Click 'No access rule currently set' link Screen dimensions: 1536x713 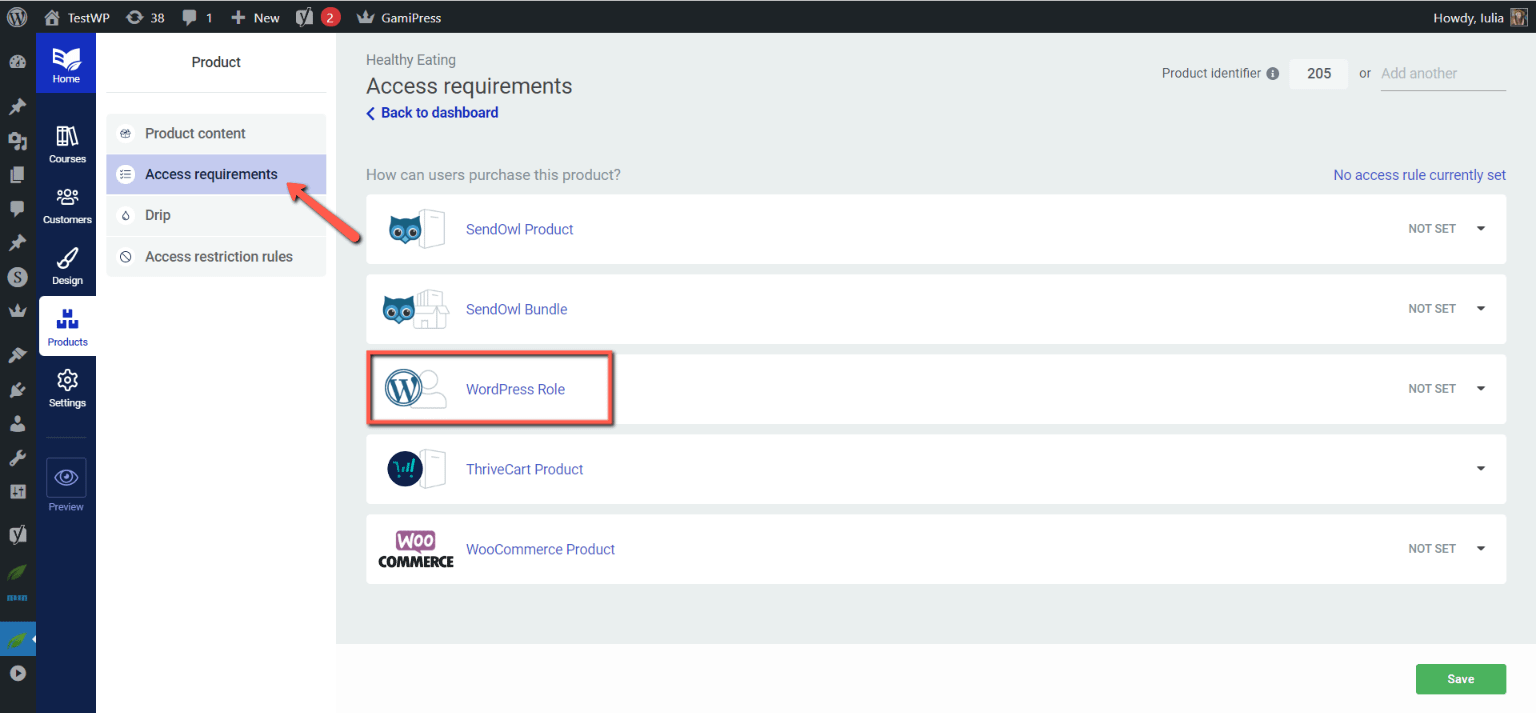point(1419,175)
